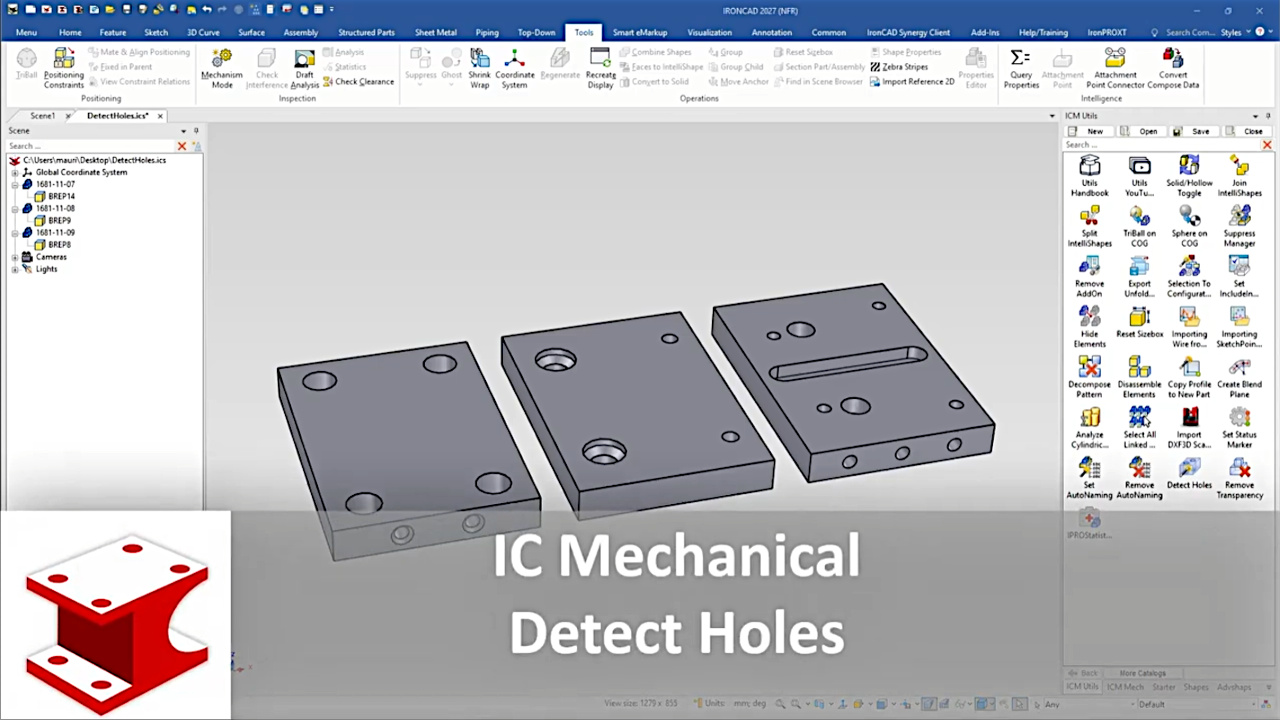Screen dimensions: 1280x720
Task: Open Set Status Marker utility
Action: point(1239,427)
